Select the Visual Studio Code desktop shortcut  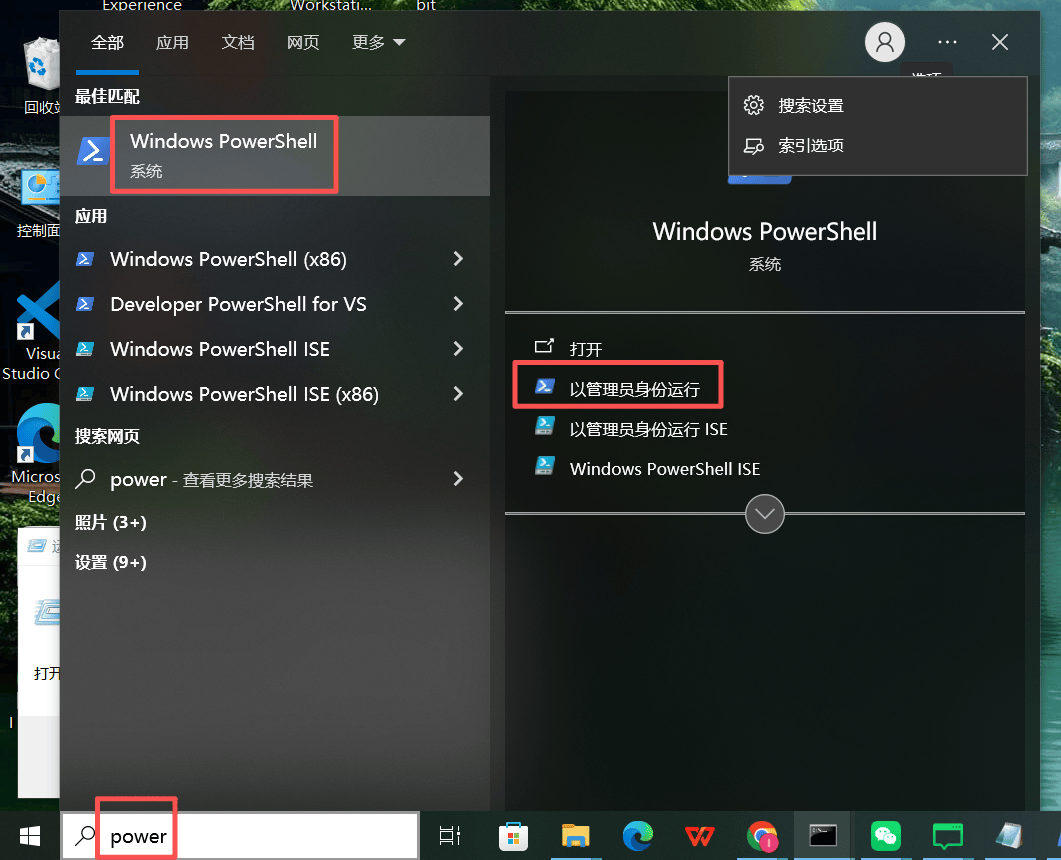coord(32,332)
